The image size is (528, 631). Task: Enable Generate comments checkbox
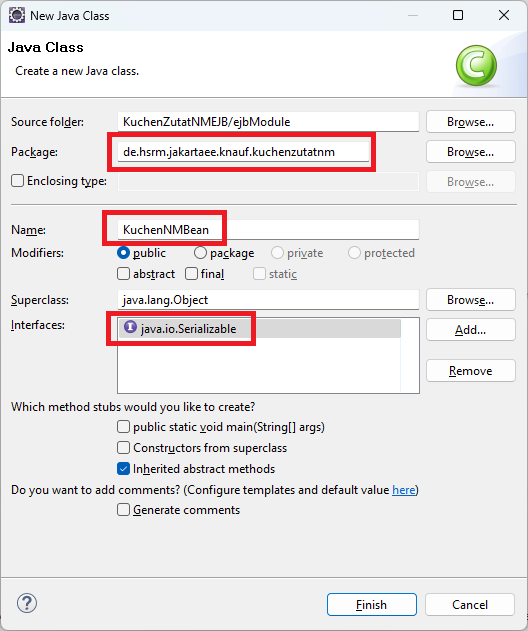(x=123, y=509)
